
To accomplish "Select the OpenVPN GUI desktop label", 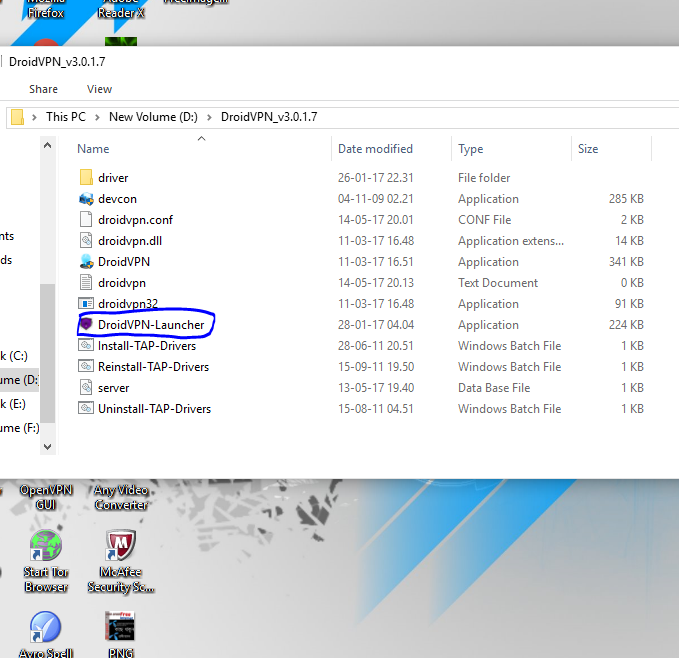I will (45, 497).
